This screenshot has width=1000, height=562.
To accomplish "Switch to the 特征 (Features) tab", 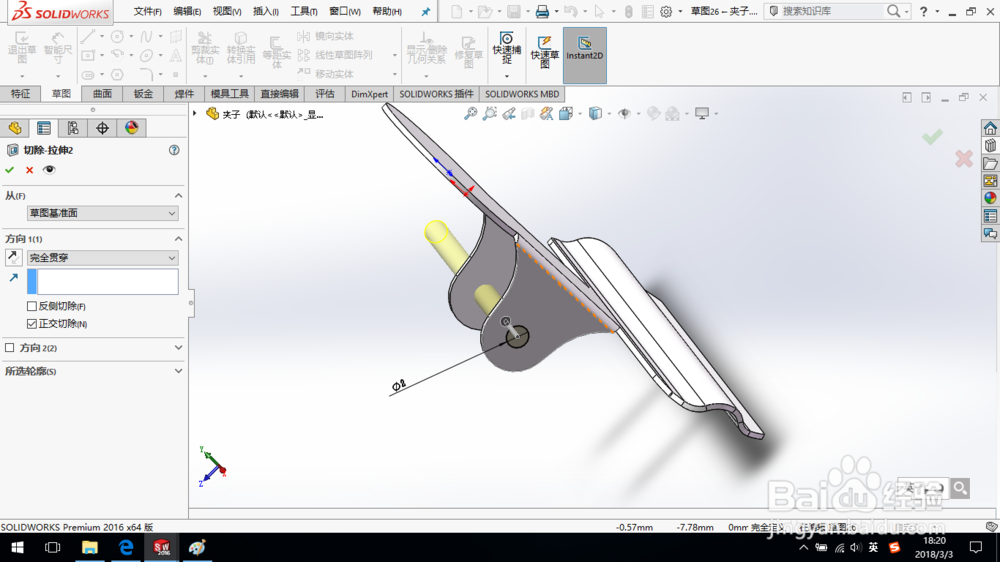I will (20, 94).
